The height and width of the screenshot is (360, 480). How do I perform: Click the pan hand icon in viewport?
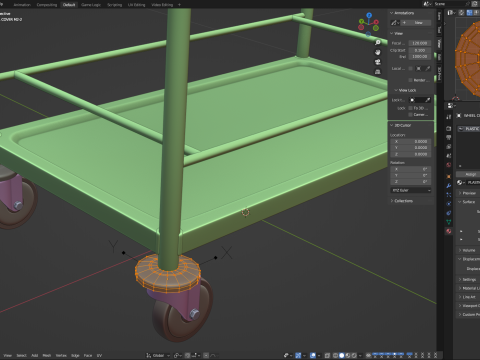(x=378, y=52)
